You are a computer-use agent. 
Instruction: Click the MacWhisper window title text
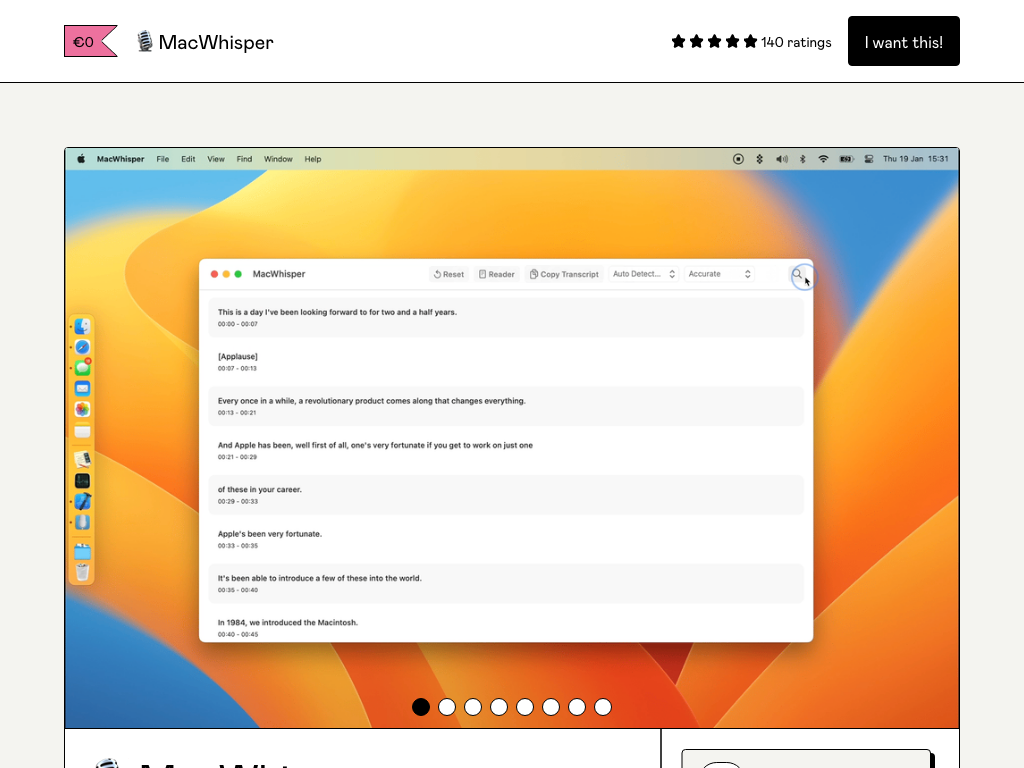(x=279, y=274)
